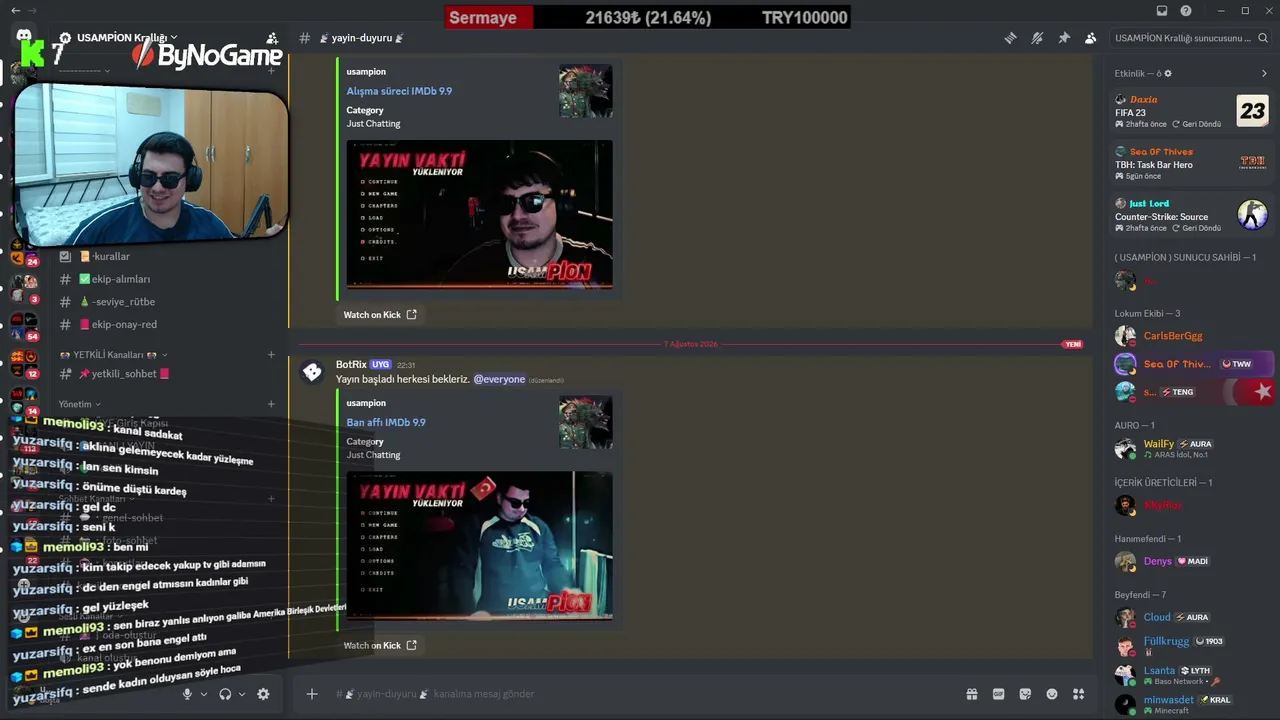This screenshot has width=1280, height=720.
Task: Expand the Etkinlik panel chevron
Action: click(1264, 73)
